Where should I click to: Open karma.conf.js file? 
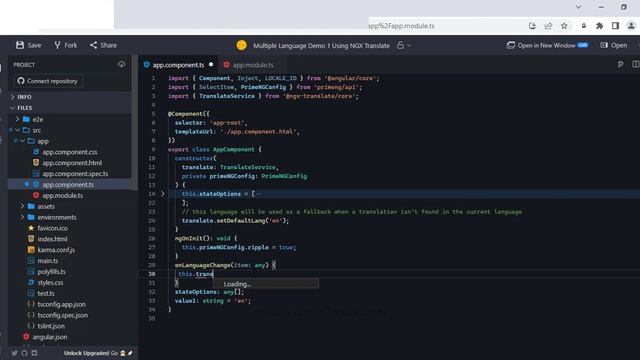click(x=56, y=250)
